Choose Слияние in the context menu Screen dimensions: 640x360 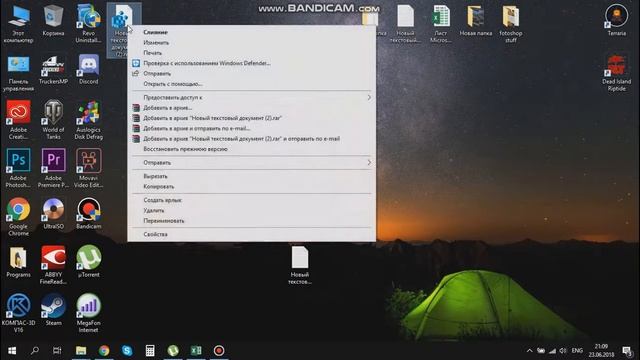pos(251,32)
